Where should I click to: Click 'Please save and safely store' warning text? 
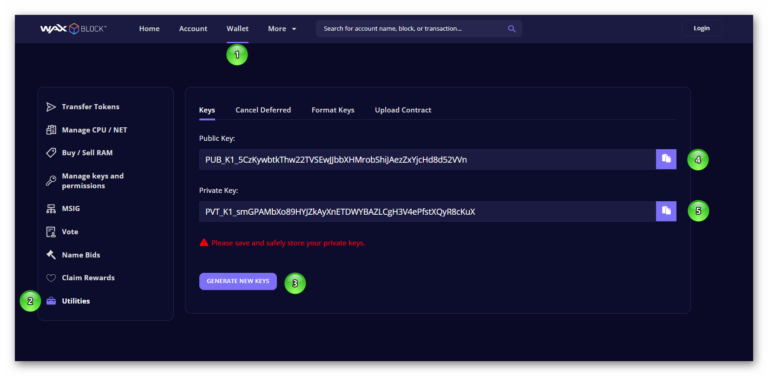point(288,243)
